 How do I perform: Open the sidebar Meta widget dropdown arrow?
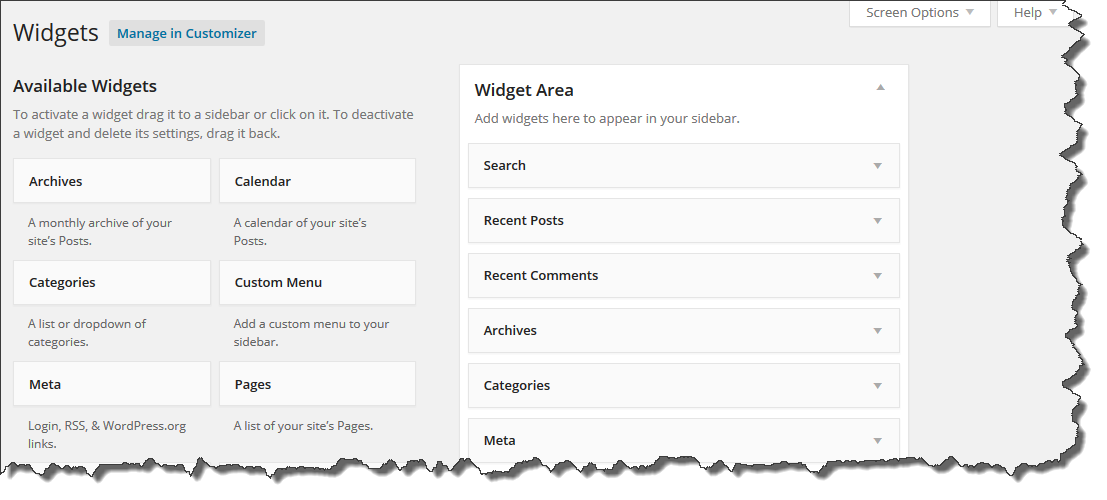[877, 441]
